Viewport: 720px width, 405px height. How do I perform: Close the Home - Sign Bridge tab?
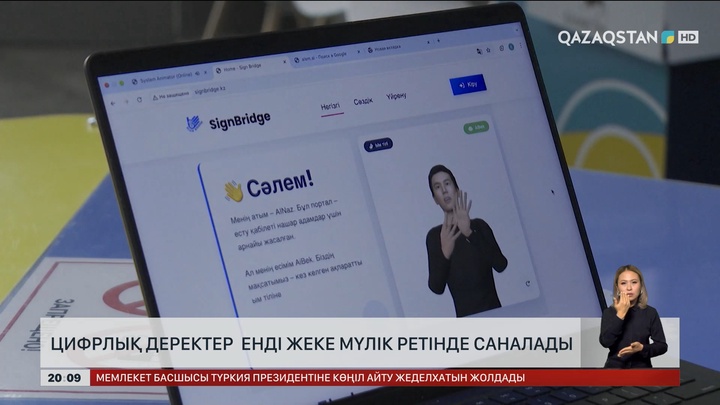(x=285, y=61)
